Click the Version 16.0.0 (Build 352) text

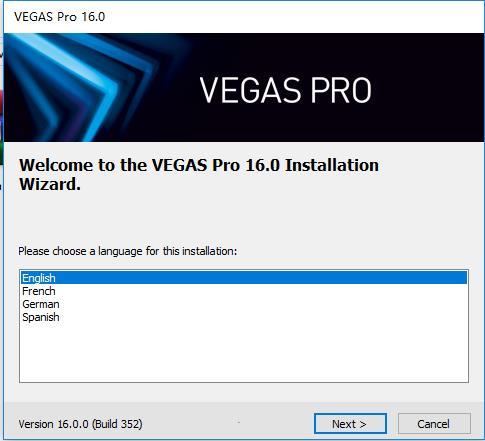pos(80,424)
